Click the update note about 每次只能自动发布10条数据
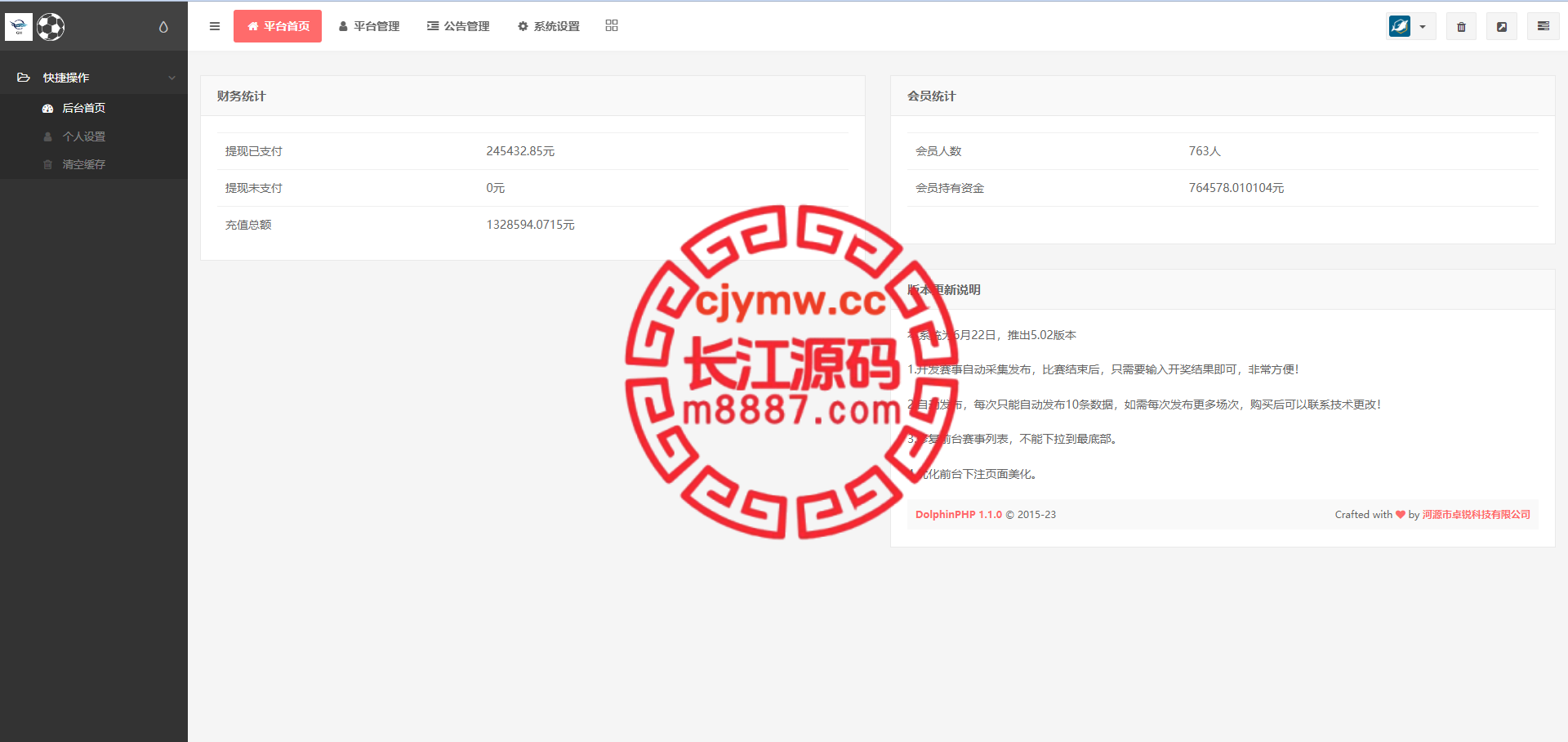Image resolution: width=1568 pixels, height=742 pixels. tap(1144, 405)
